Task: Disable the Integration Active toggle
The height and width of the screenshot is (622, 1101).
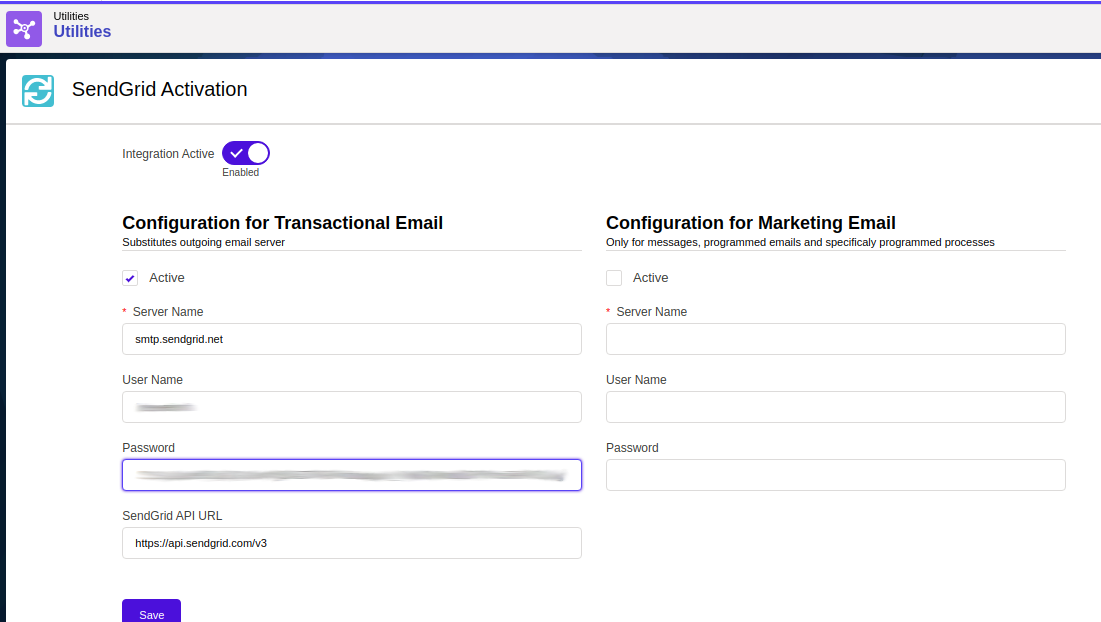Action: 246,153
